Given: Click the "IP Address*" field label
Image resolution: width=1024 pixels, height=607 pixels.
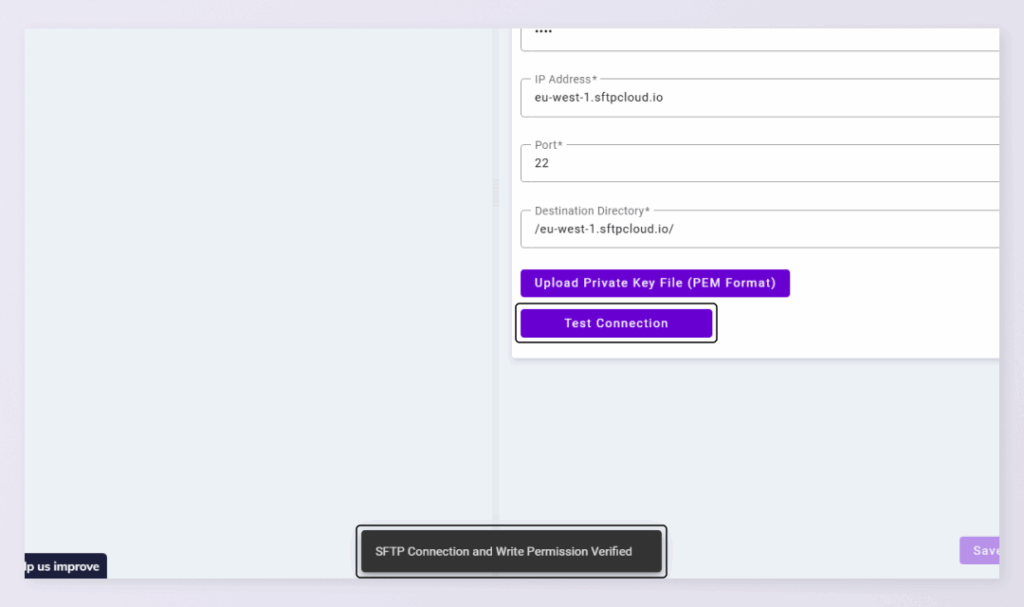Looking at the screenshot, I should 566,79.
